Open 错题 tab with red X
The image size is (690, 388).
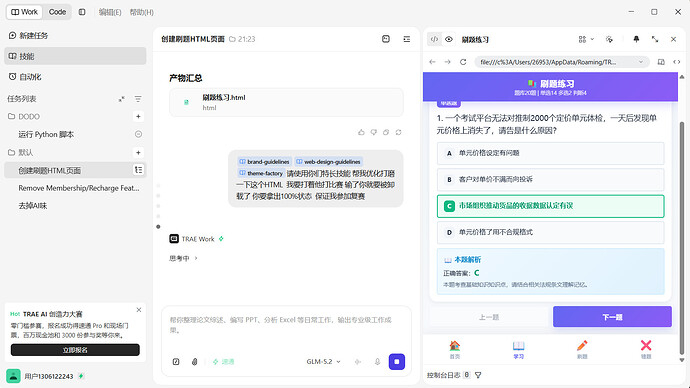[x=646, y=350]
